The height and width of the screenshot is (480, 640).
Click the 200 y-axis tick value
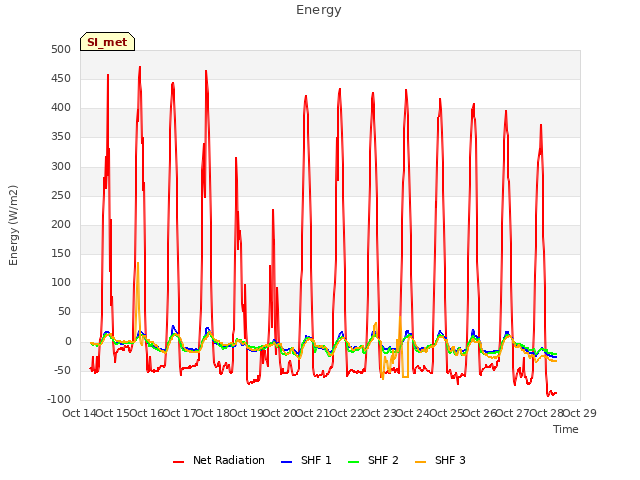[x=61, y=224]
